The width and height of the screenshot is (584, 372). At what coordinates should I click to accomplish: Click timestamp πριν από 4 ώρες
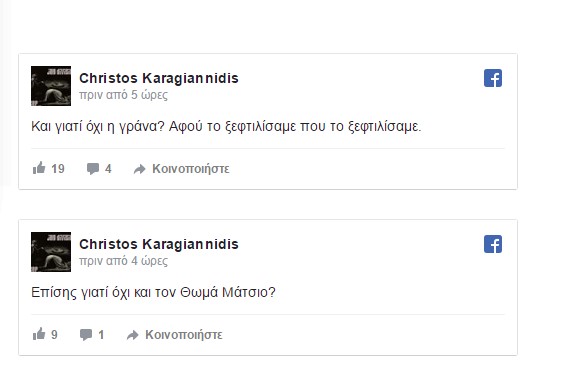(123, 261)
